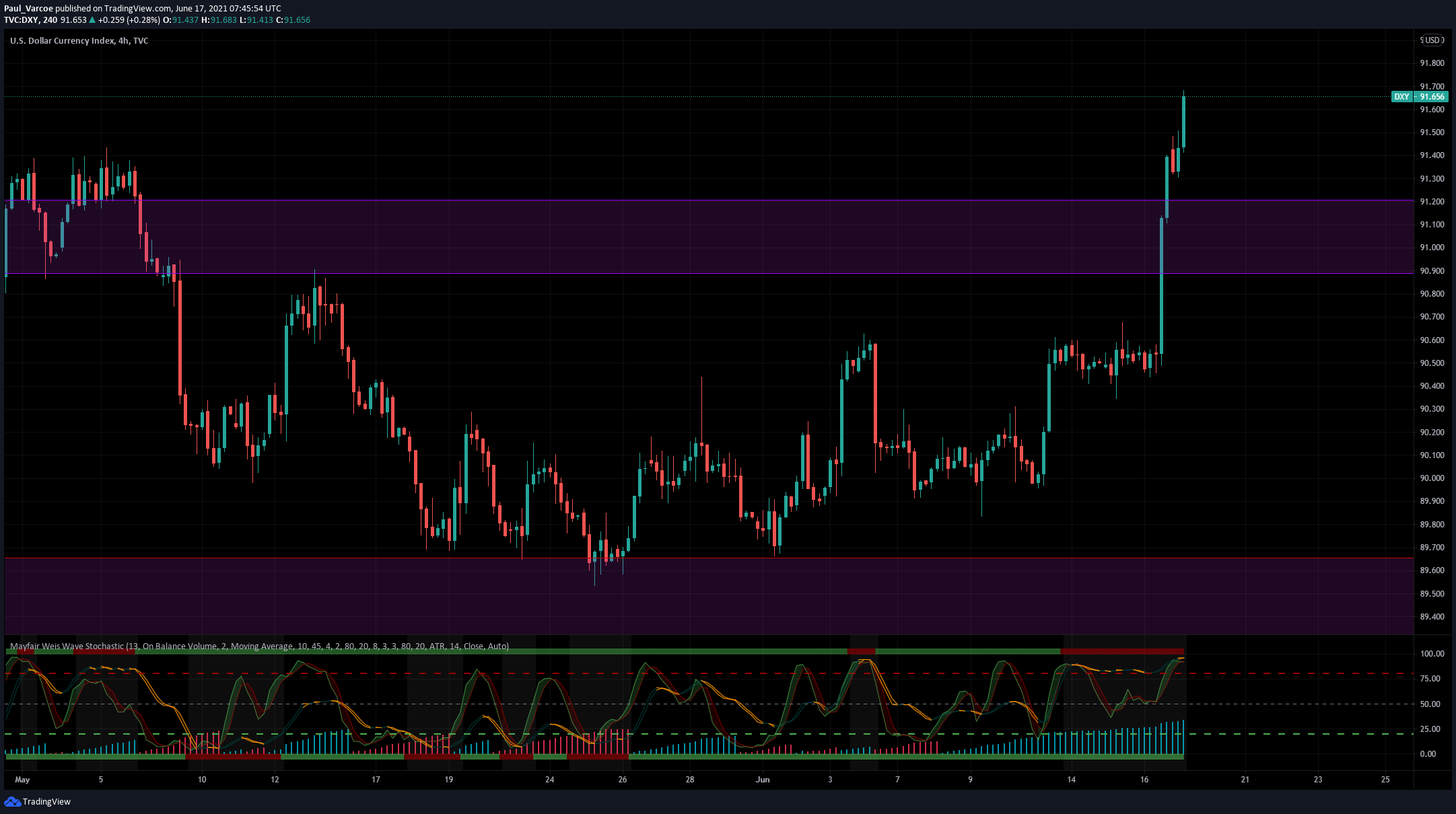Click the 28 date label on time axis
1456x814 pixels.
click(690, 780)
